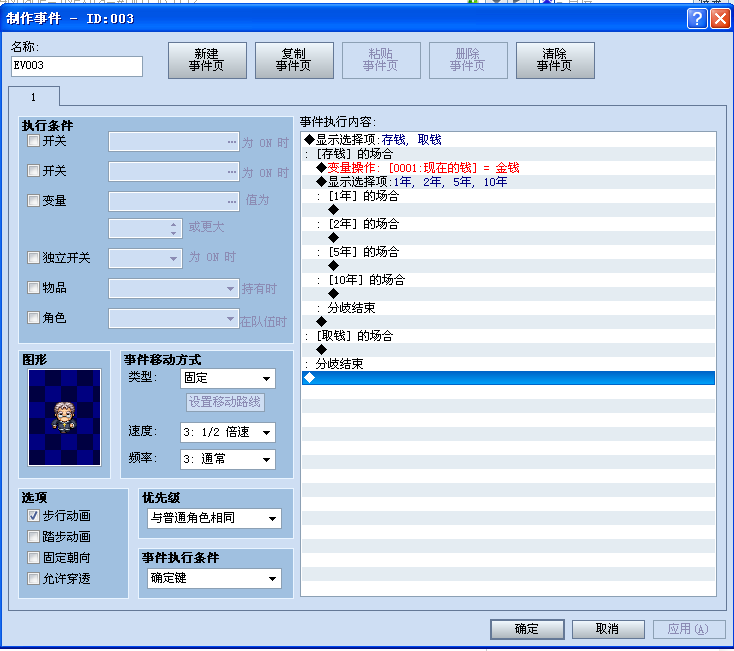Open the 速度 dropdown showing 1/2 倍速

tap(228, 432)
